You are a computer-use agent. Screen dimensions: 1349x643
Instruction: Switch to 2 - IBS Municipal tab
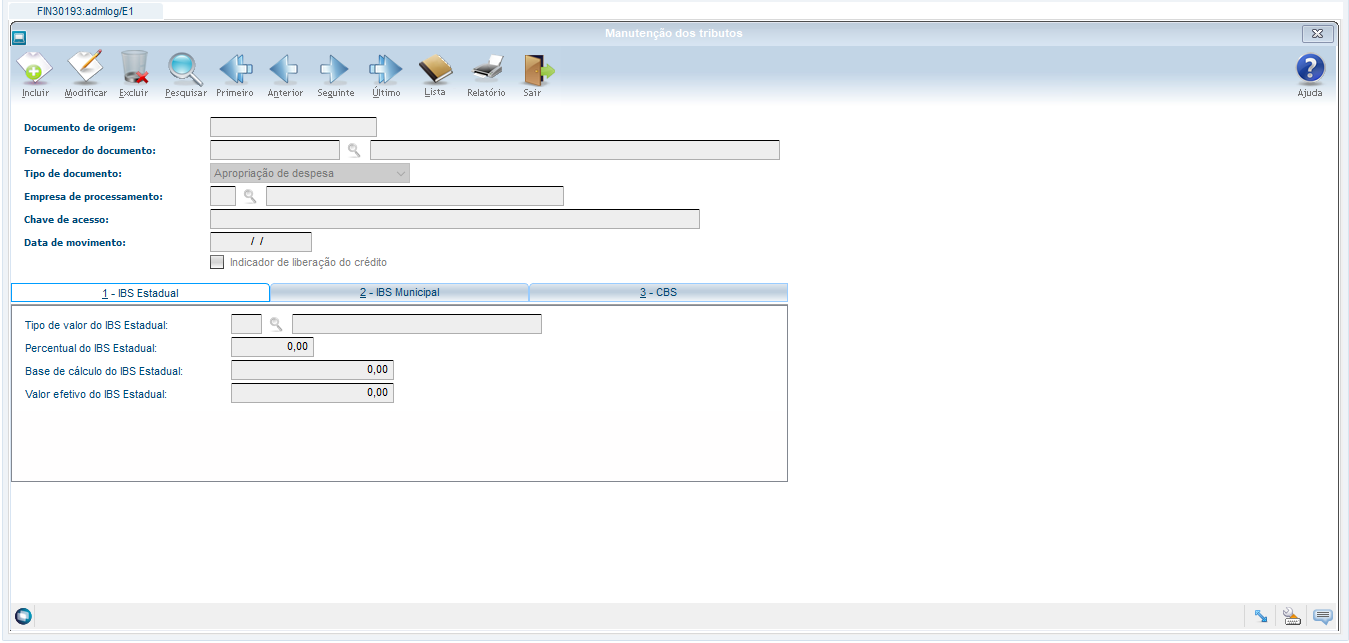[400, 293]
